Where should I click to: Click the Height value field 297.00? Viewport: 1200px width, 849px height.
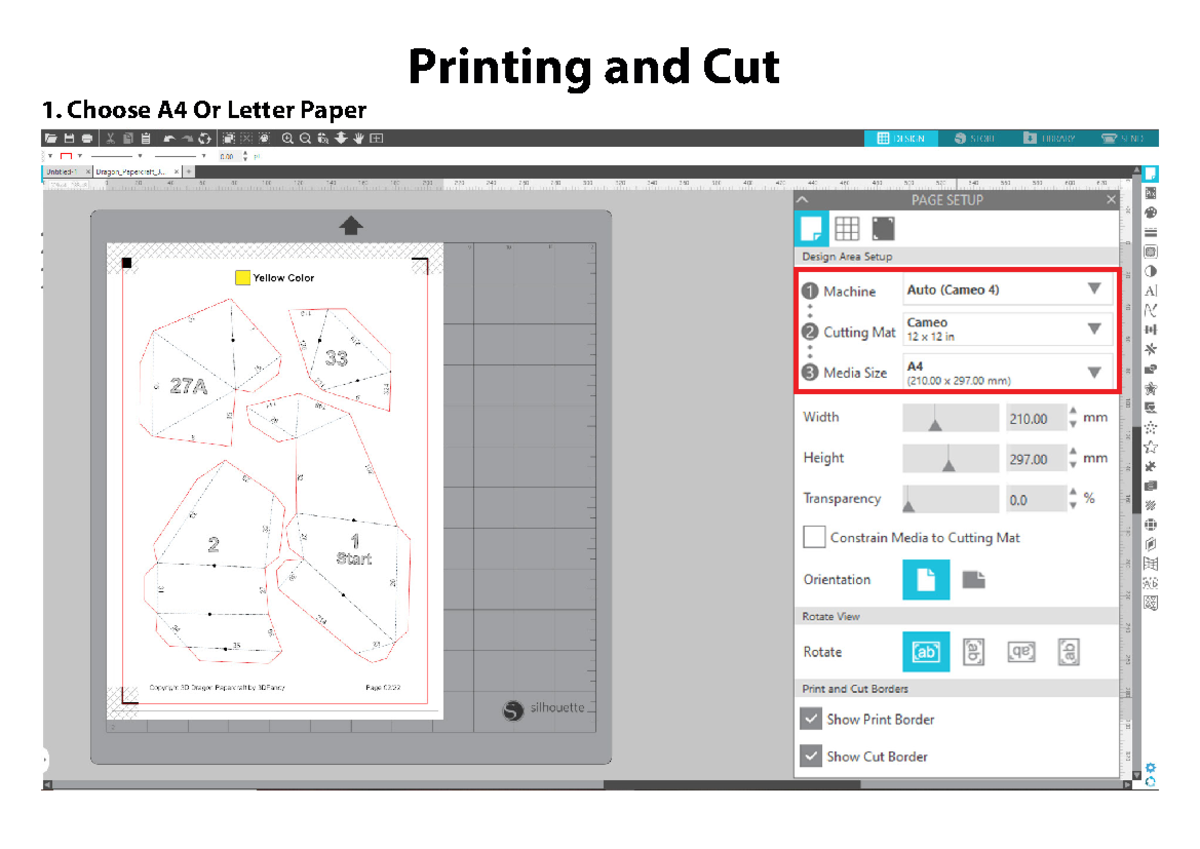[x=1034, y=459]
